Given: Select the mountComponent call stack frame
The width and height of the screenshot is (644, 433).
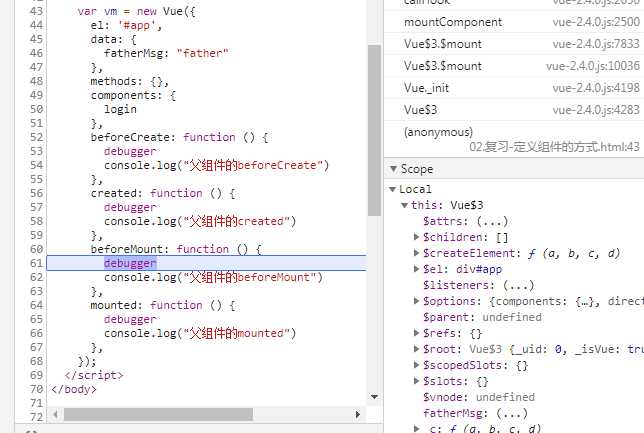Looking at the screenshot, I should (x=514, y=22).
